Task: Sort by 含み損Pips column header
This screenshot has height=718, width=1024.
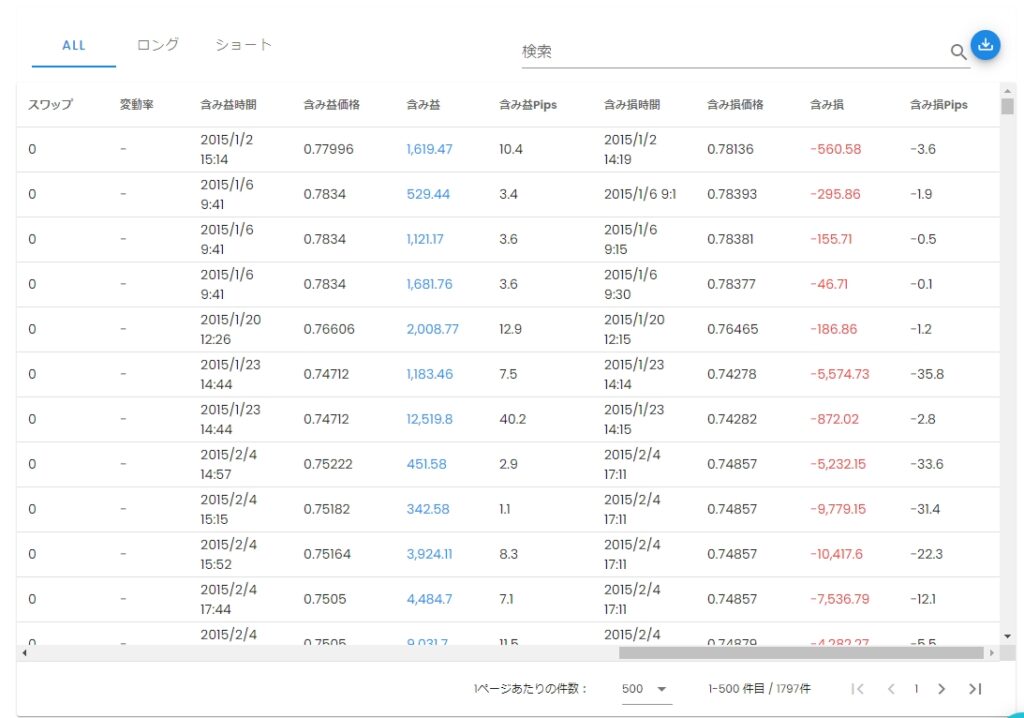Action: point(939,105)
